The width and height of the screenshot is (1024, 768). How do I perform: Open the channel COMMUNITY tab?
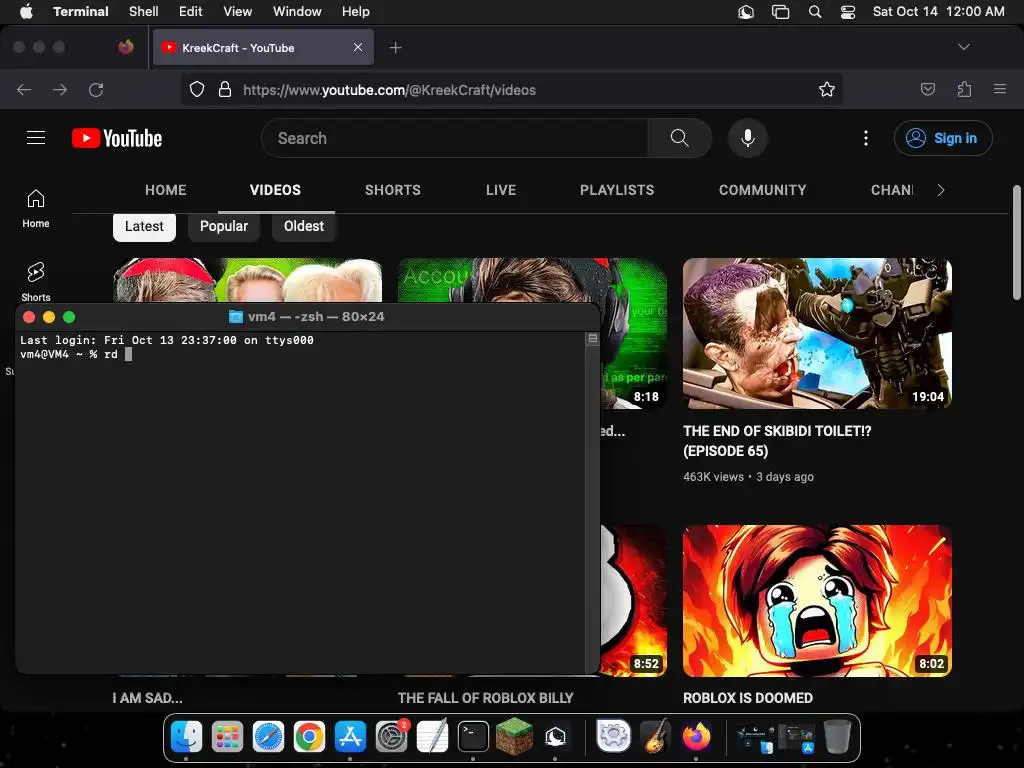[x=763, y=190]
